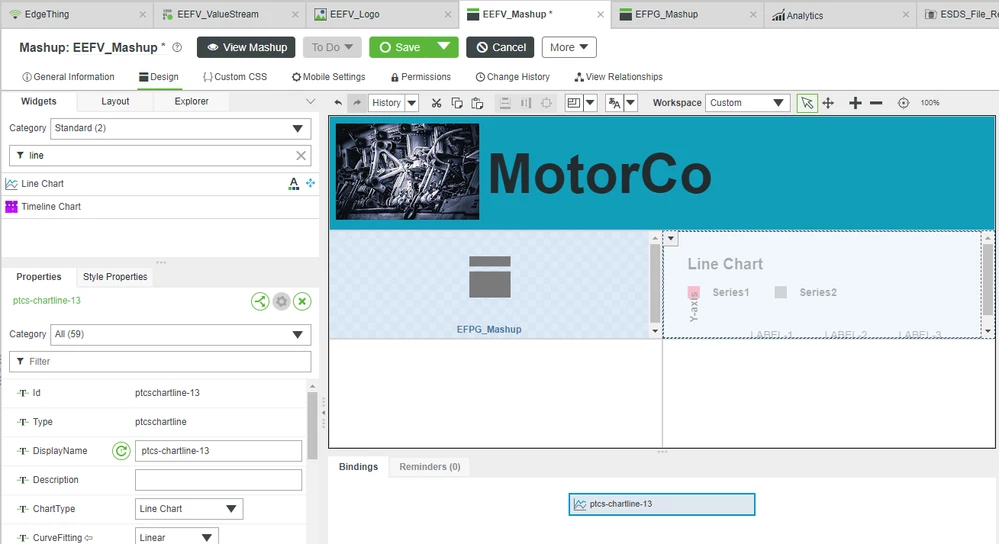
Task: Switch to the Reminders (0) tab
Action: click(x=429, y=467)
